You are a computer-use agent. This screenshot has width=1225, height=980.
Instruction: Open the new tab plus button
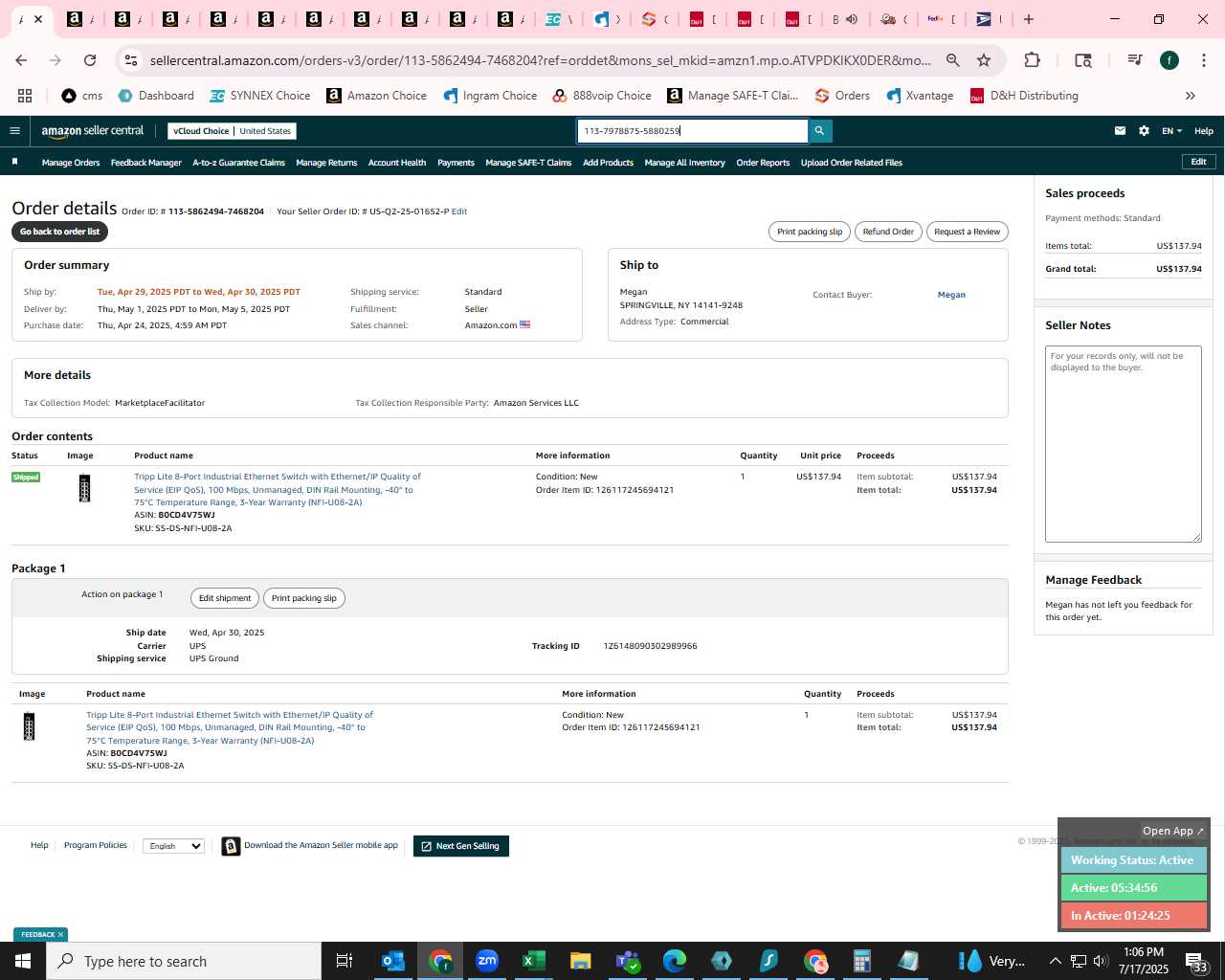click(x=1029, y=19)
